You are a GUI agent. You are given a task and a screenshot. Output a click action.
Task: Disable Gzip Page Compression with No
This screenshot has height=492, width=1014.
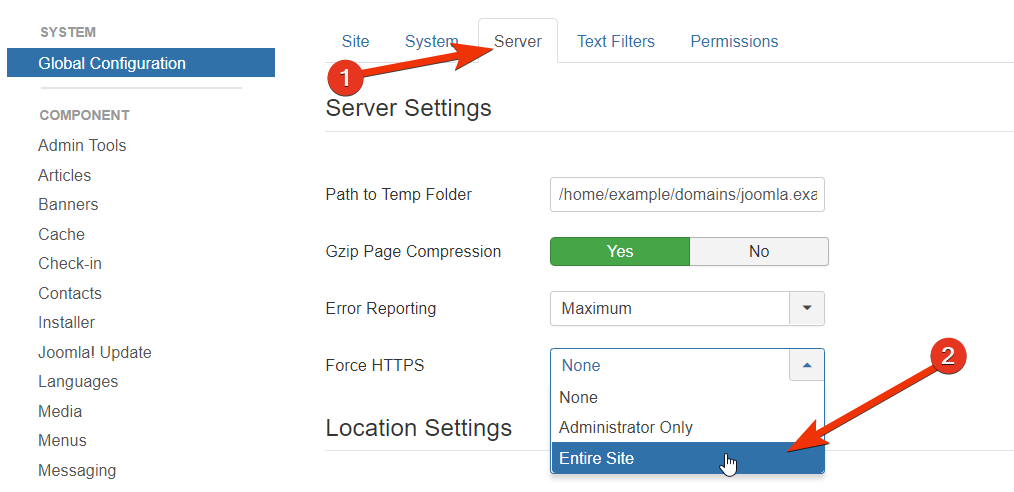(759, 251)
